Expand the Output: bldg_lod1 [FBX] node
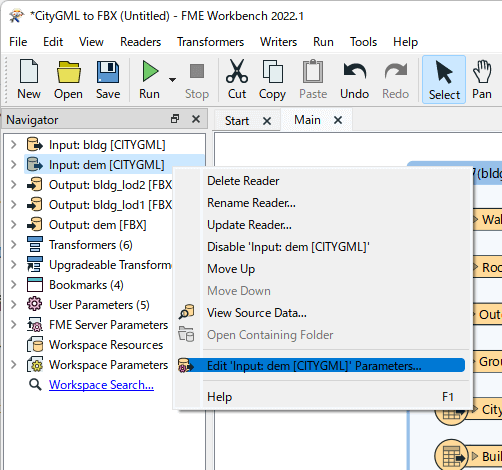The width and height of the screenshot is (502, 470). [14, 205]
